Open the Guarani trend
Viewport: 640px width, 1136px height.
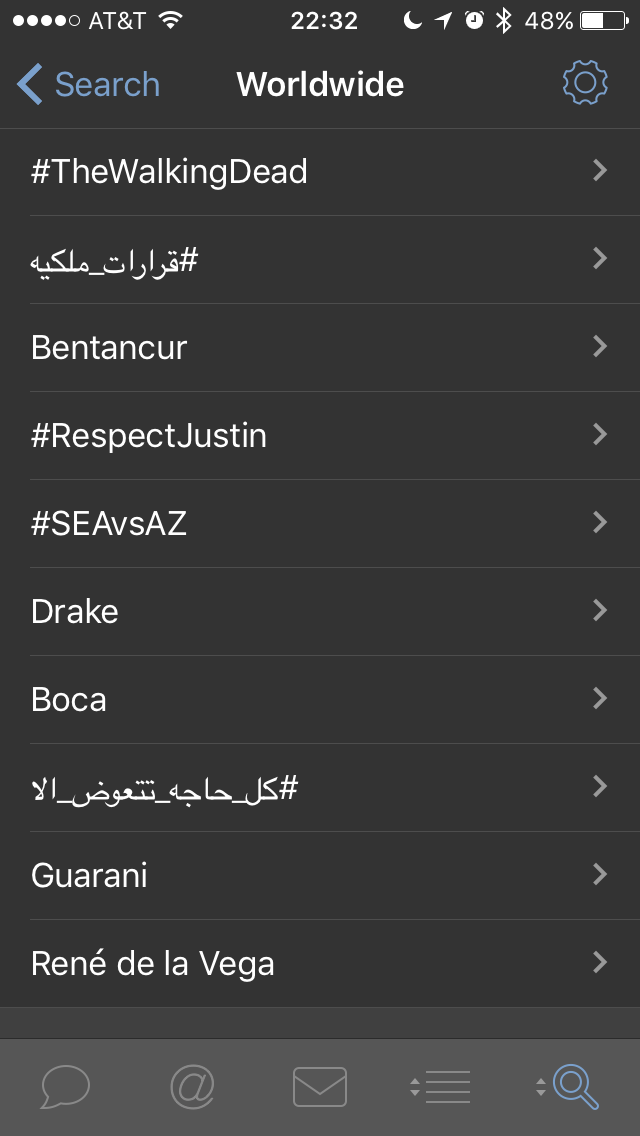point(90,875)
